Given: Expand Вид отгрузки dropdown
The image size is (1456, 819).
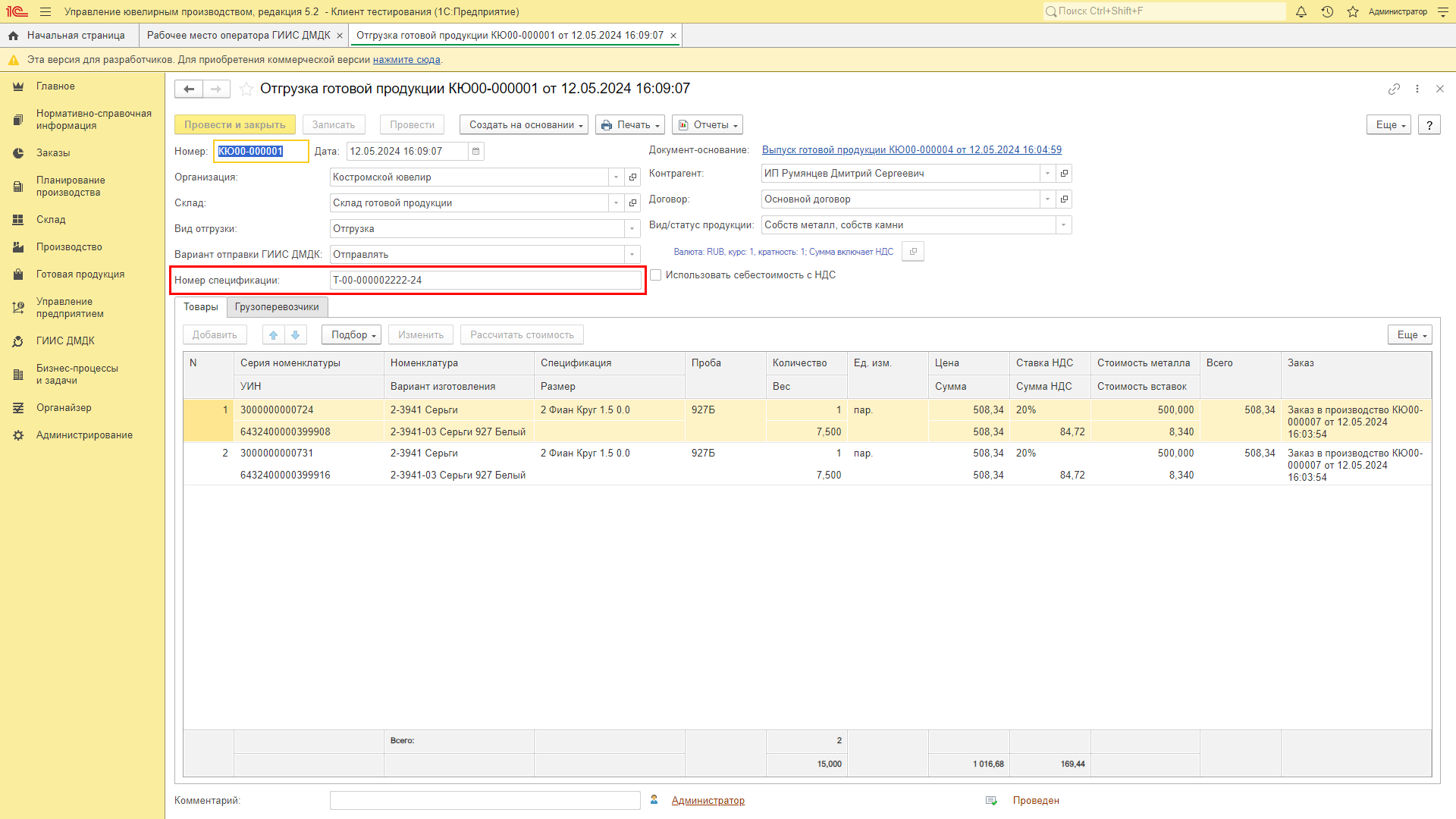Looking at the screenshot, I should [x=632, y=228].
